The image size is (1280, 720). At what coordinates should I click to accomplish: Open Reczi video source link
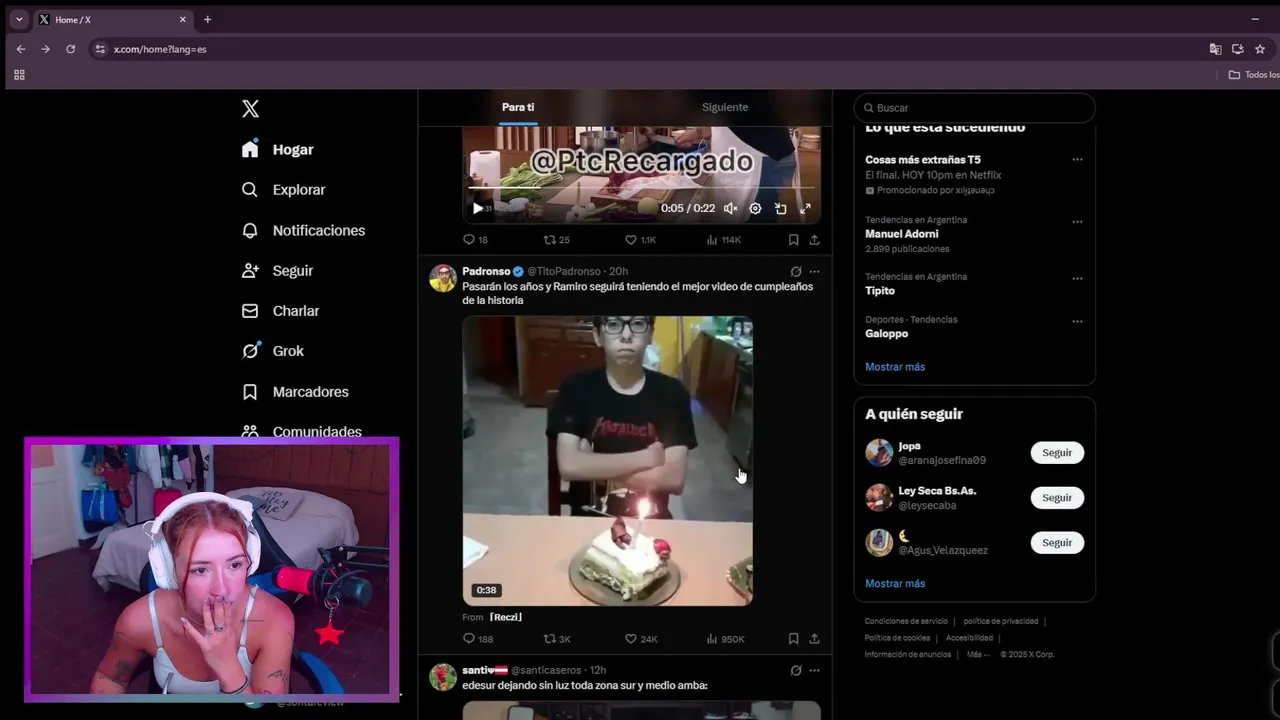coord(505,617)
